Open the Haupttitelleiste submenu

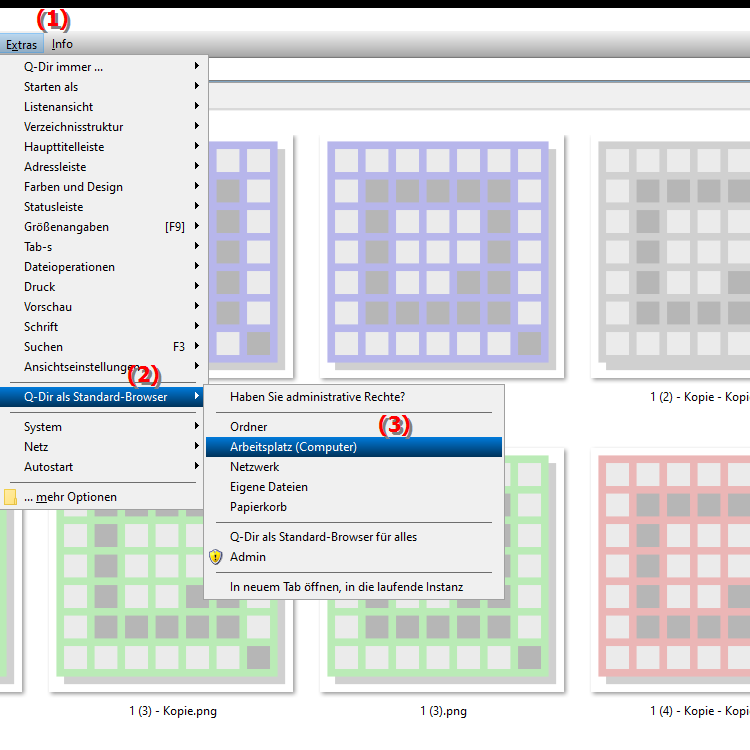(x=104, y=147)
